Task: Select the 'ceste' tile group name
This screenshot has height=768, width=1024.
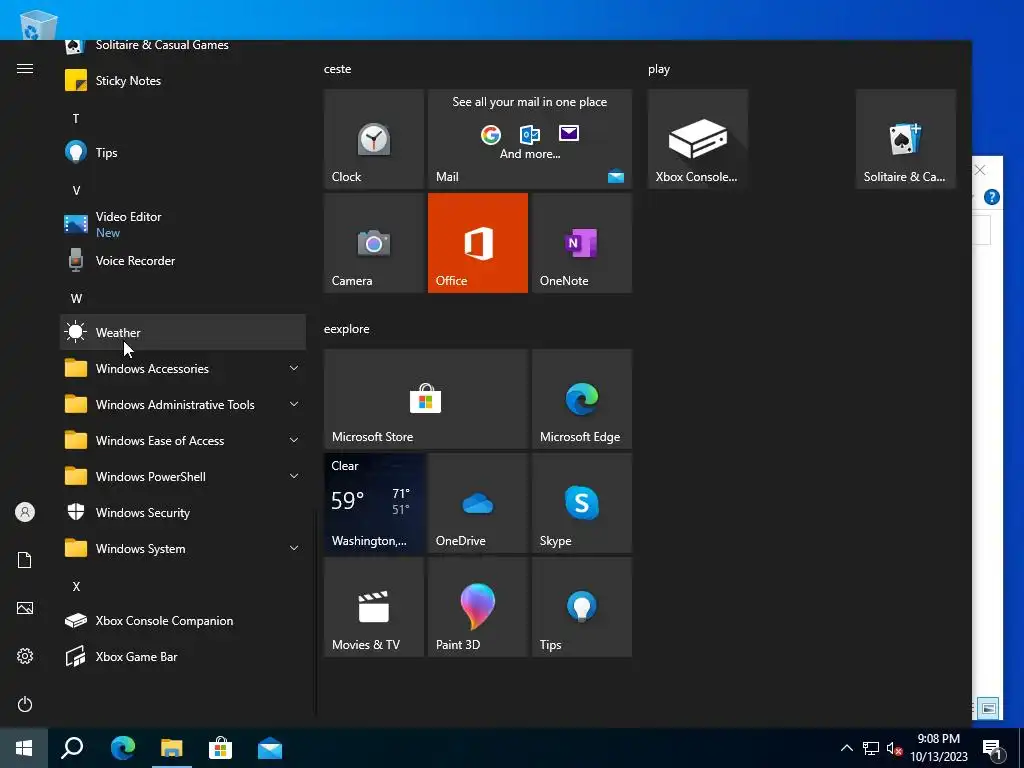Action: point(338,69)
